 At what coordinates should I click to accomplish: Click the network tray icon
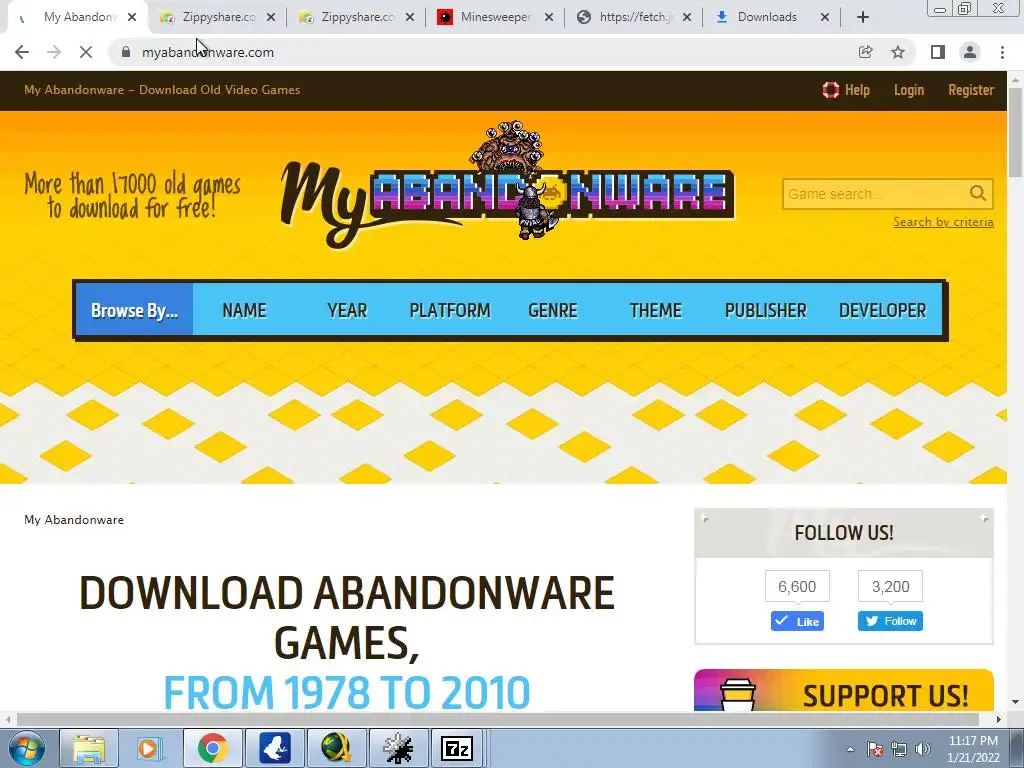(899, 749)
